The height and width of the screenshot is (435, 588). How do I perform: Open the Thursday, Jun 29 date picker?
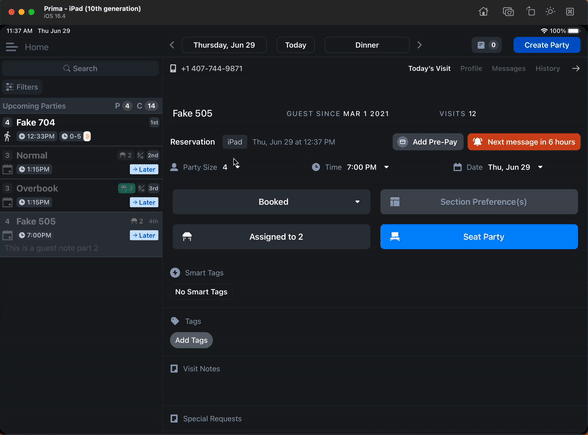pyautogui.click(x=224, y=45)
